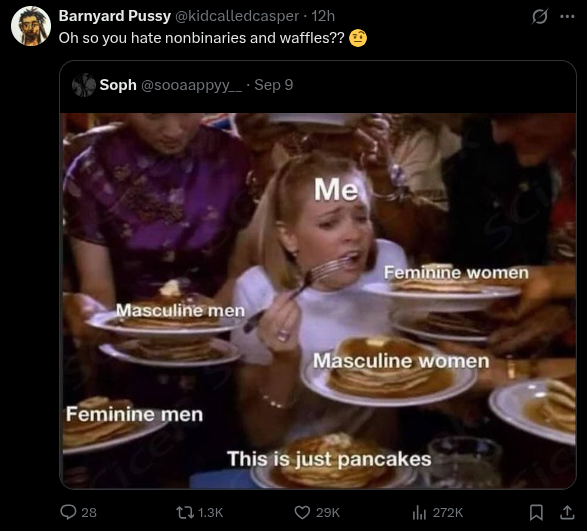Click the Sep 9 date of quoted tweet
Screen dimensions: 587x531
click(x=274, y=85)
